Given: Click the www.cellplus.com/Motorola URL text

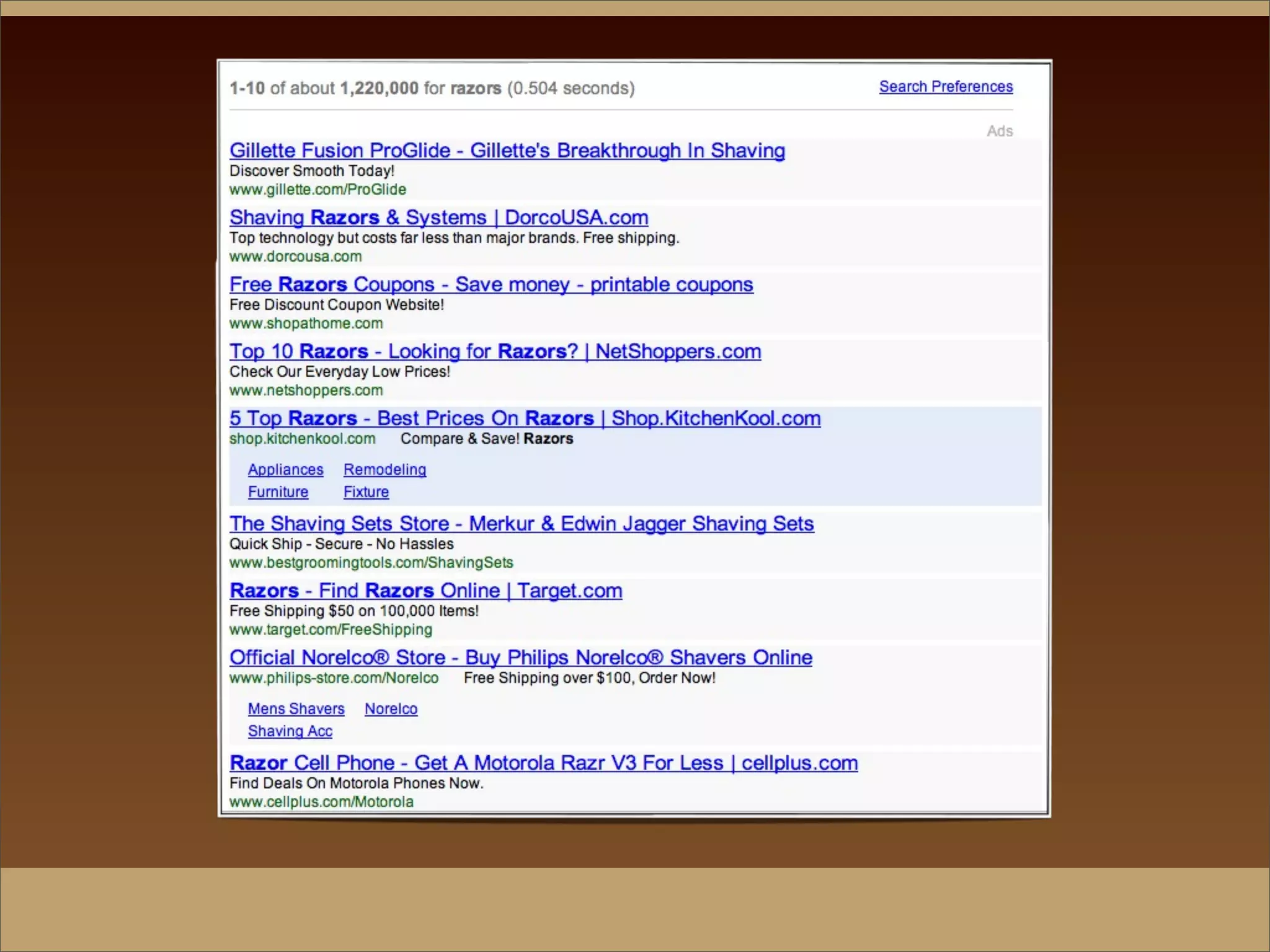Looking at the screenshot, I should 321,802.
